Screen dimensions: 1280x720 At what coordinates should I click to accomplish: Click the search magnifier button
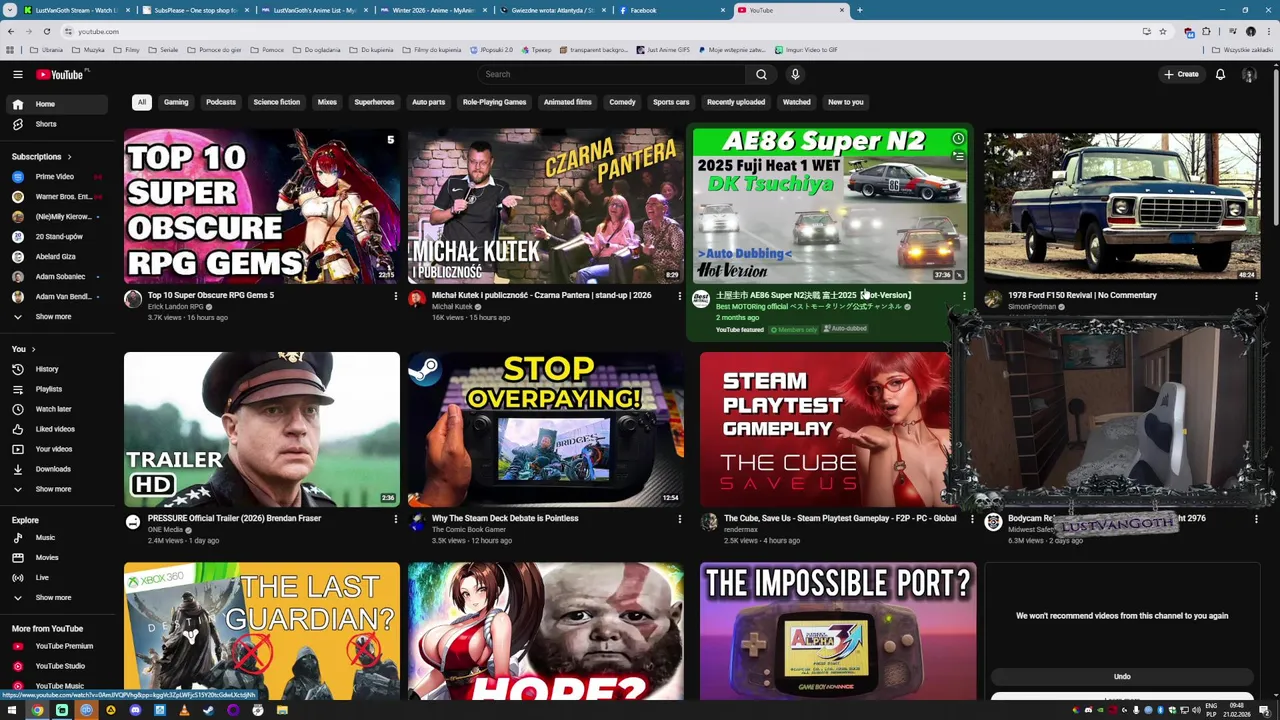click(761, 74)
